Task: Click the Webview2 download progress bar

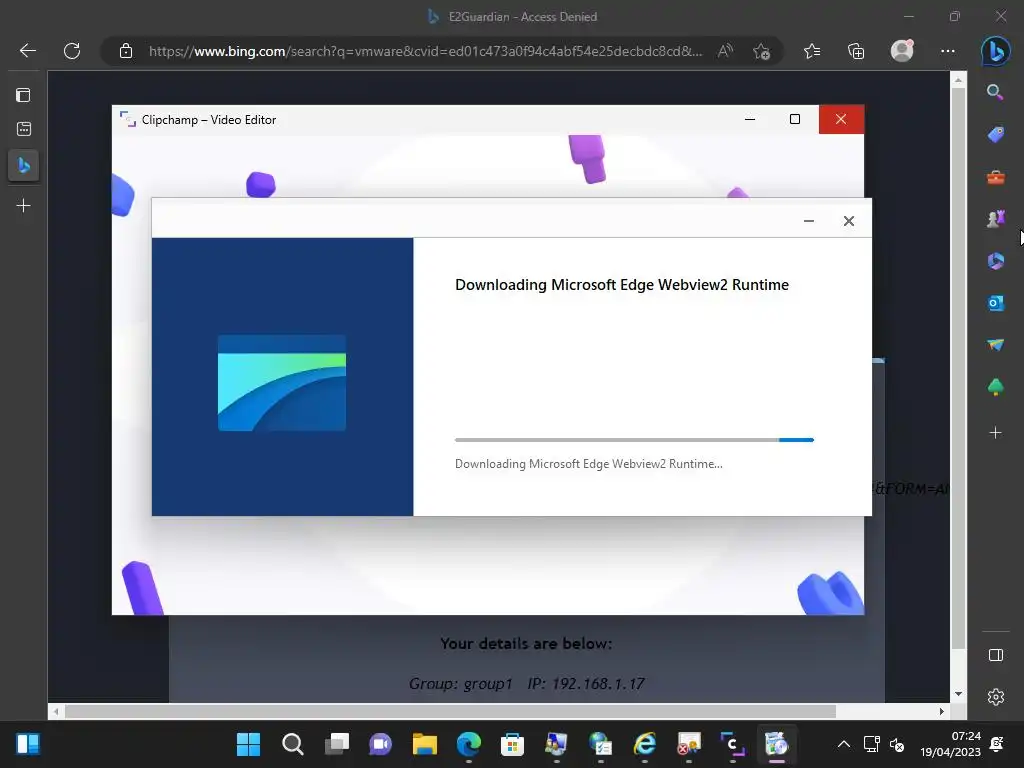Action: tap(634, 440)
